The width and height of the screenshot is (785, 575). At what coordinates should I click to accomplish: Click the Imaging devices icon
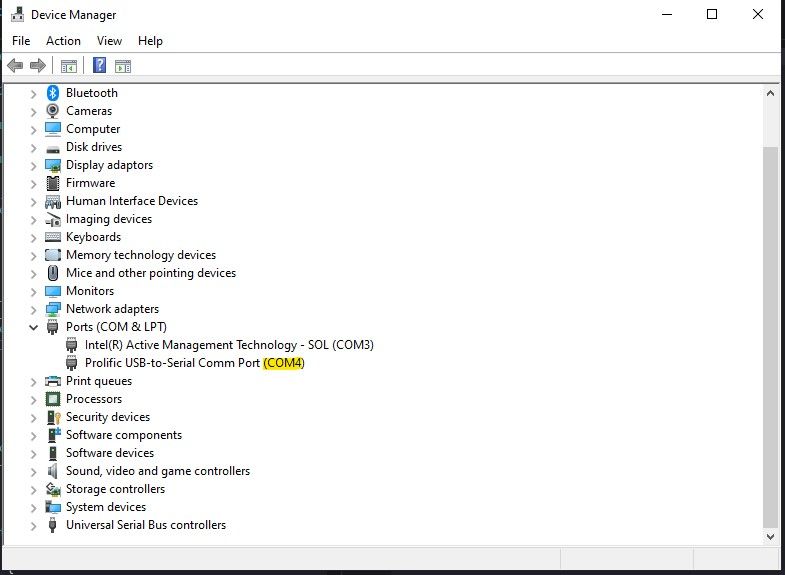(x=53, y=219)
